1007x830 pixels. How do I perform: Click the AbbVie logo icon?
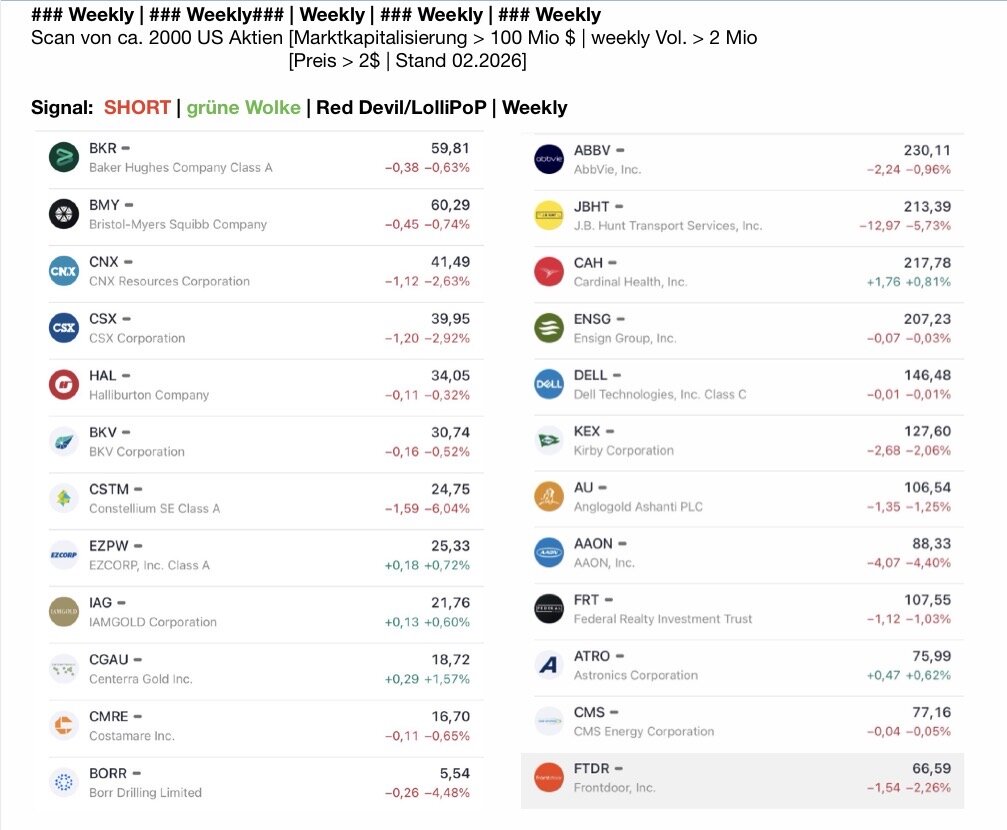click(x=549, y=159)
